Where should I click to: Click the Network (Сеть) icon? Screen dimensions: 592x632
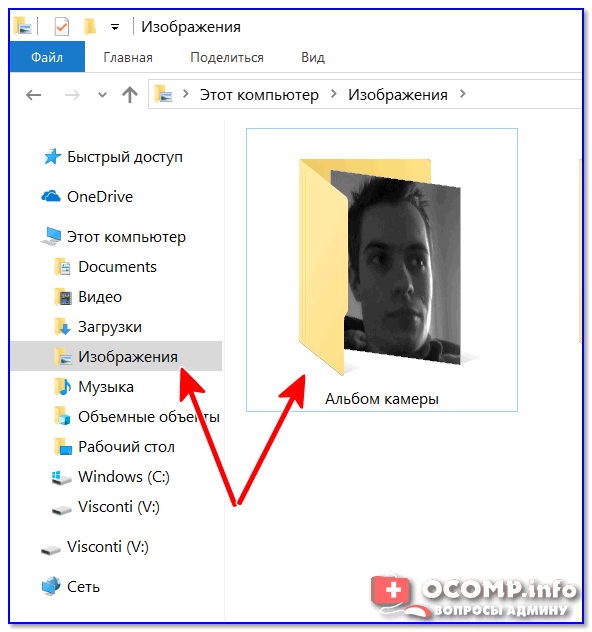51,586
